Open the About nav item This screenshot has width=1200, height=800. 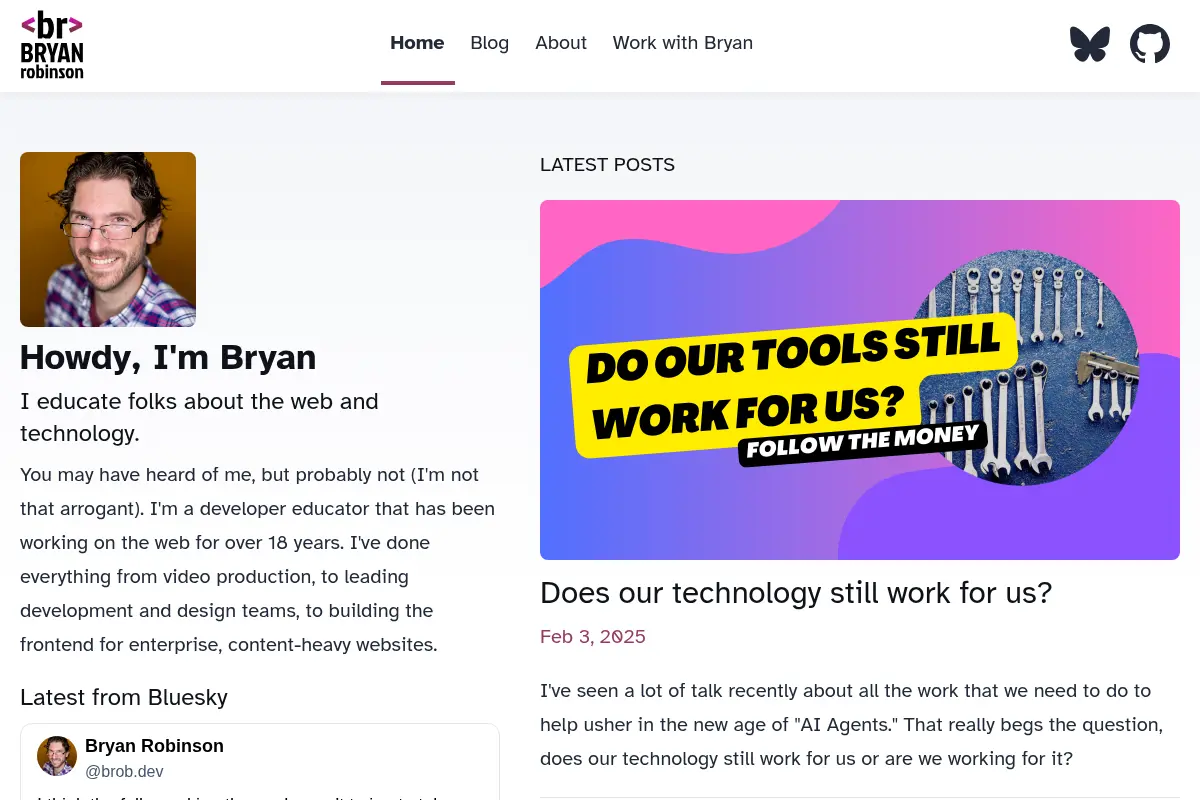coord(561,43)
